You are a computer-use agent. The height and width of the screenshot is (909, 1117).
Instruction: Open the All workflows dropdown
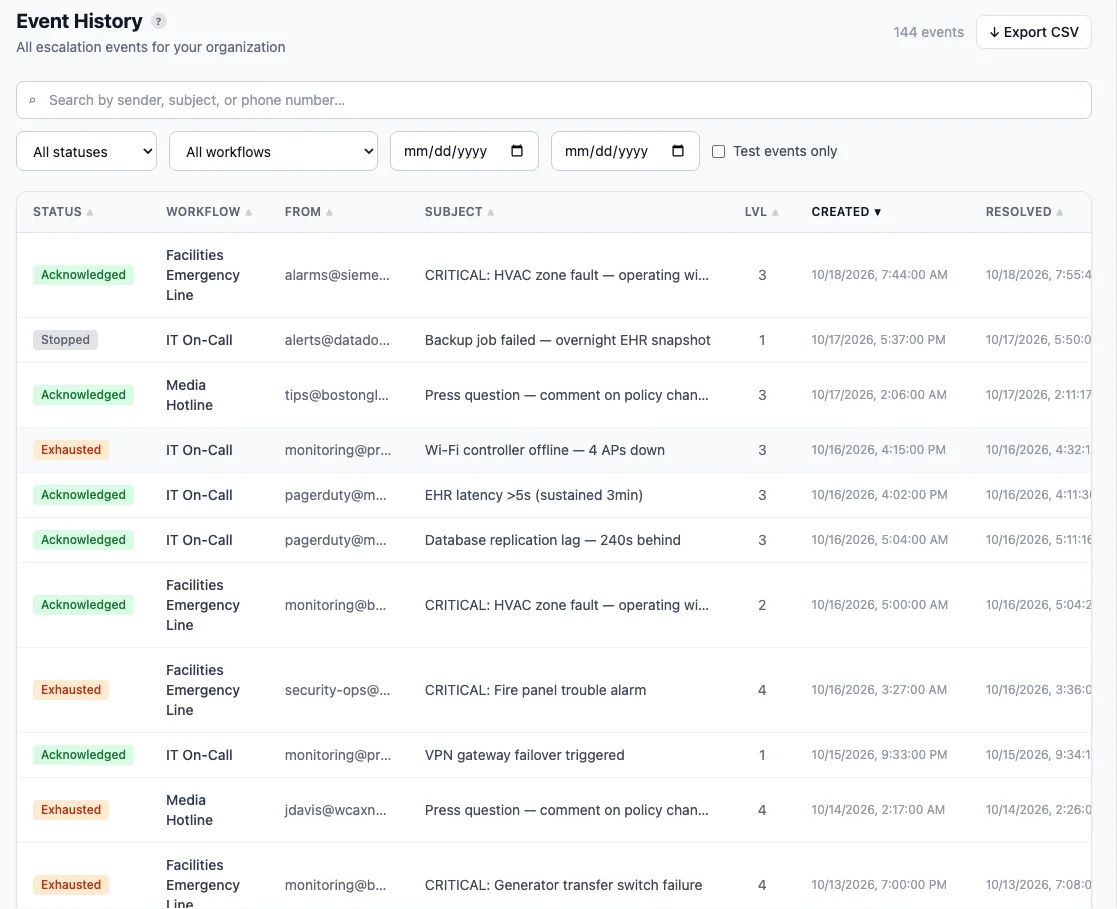pos(274,151)
